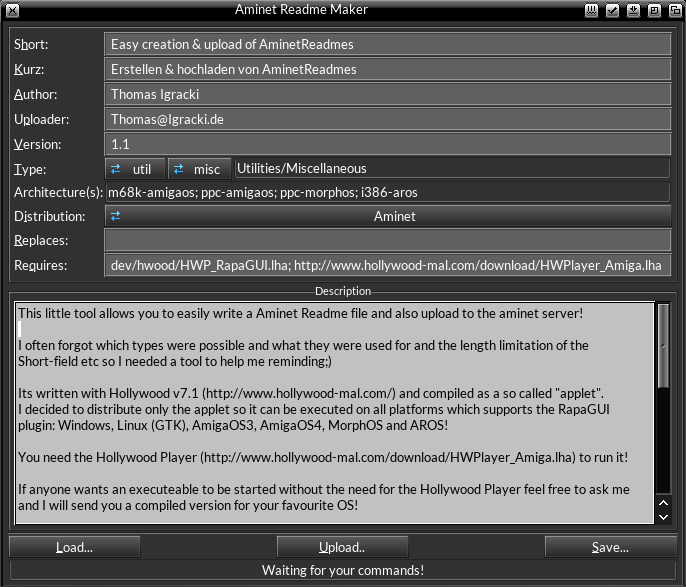Click the Save... button
Image resolution: width=686 pixels, height=587 pixels.
point(610,547)
